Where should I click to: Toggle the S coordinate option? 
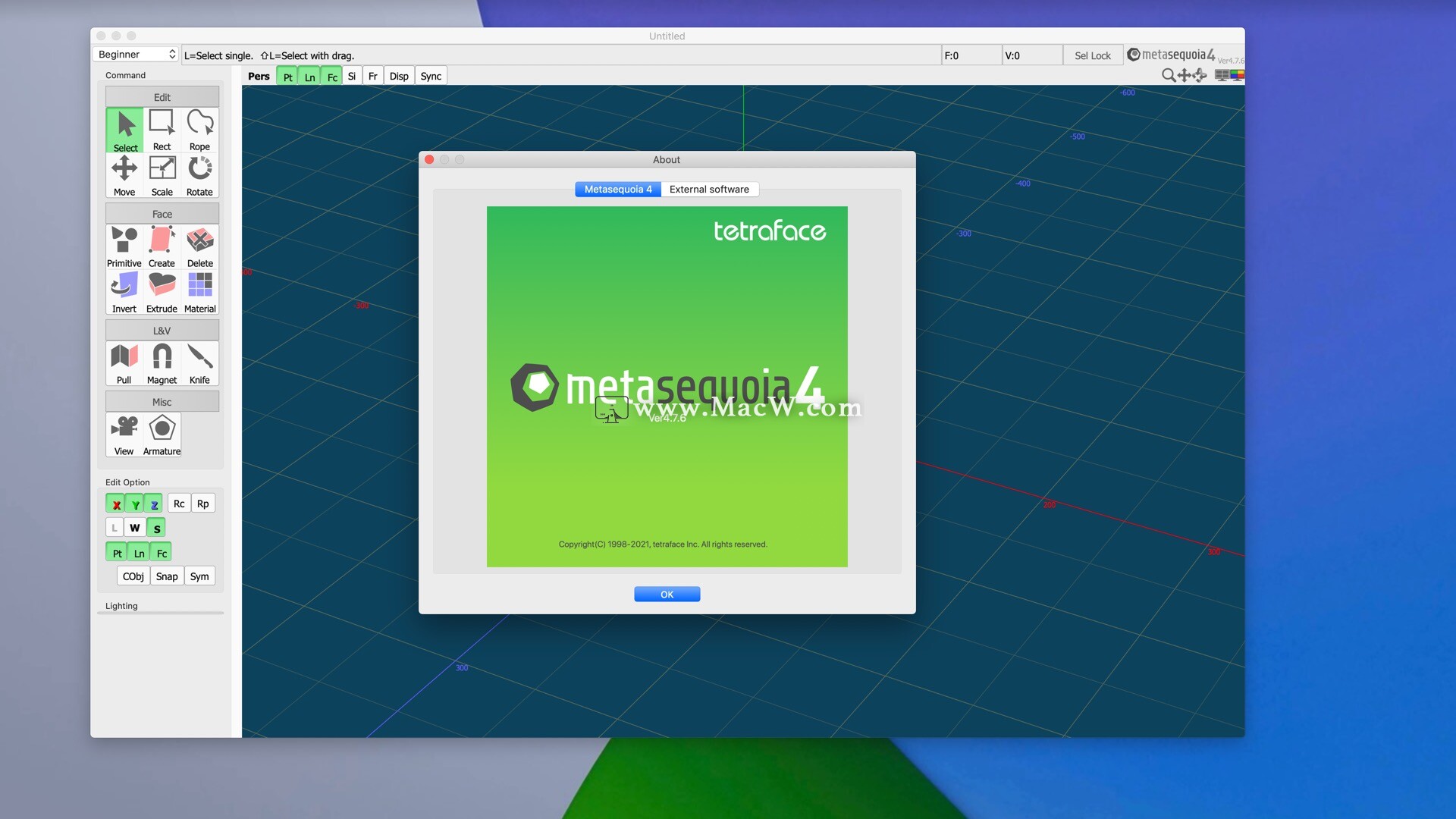point(156,528)
